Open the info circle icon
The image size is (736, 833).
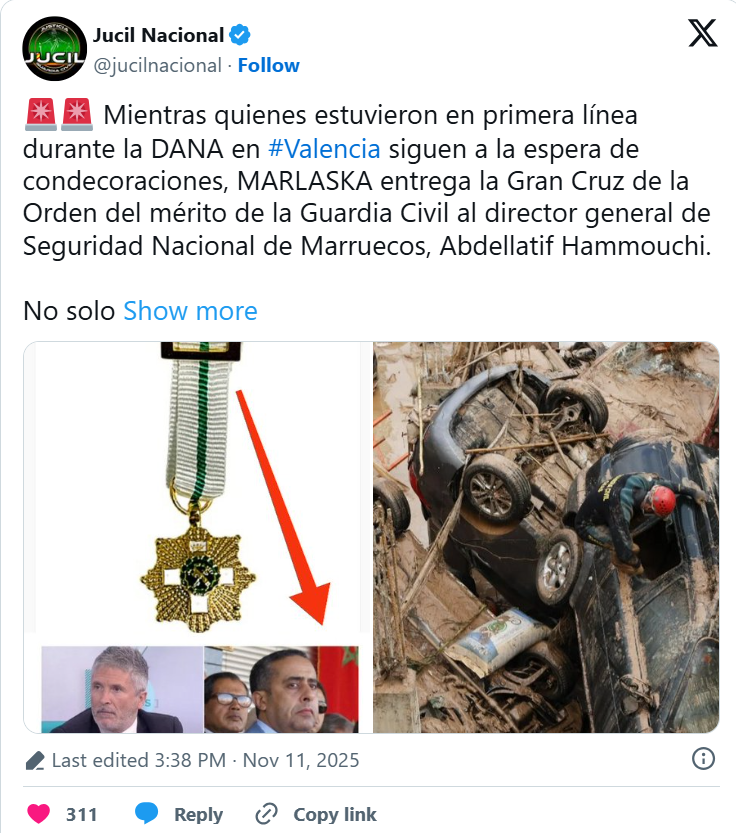click(703, 759)
